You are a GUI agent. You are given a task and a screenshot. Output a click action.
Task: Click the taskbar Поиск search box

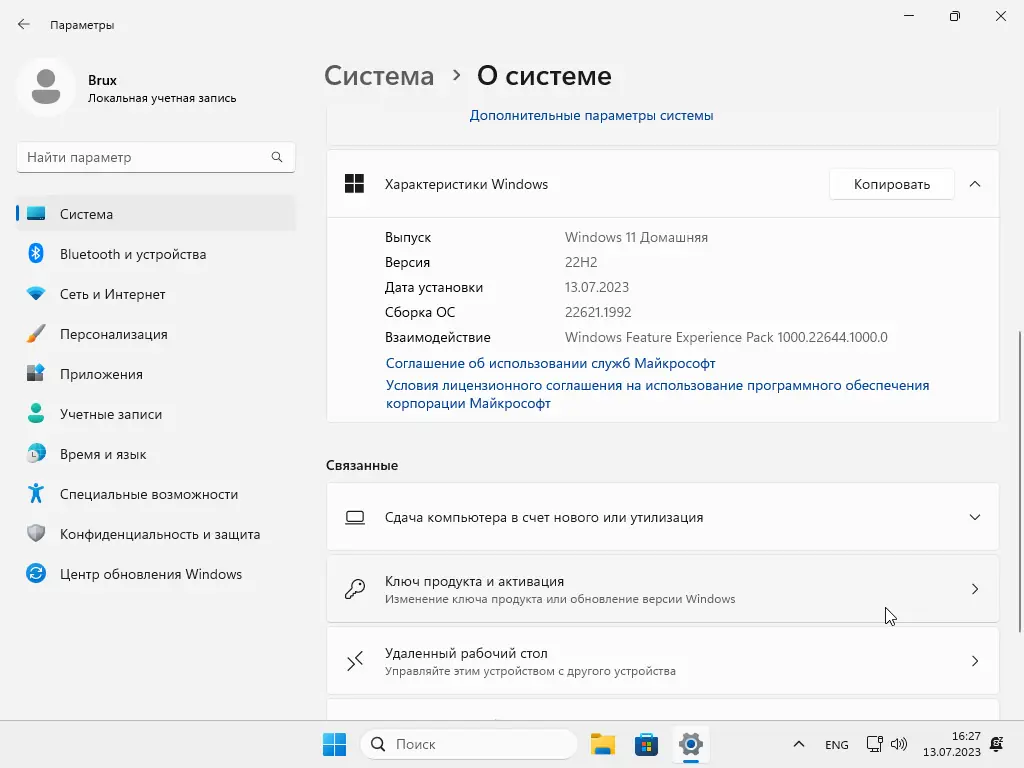coord(469,744)
